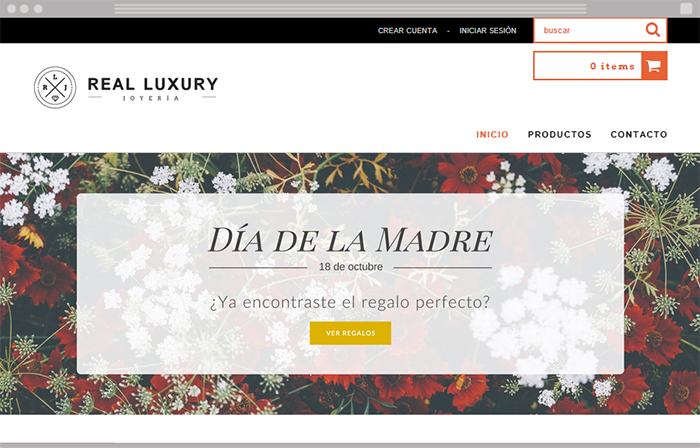Viewport: 700px width, 448px height.
Task: Click the VER REGALOS button
Action: [x=350, y=333]
